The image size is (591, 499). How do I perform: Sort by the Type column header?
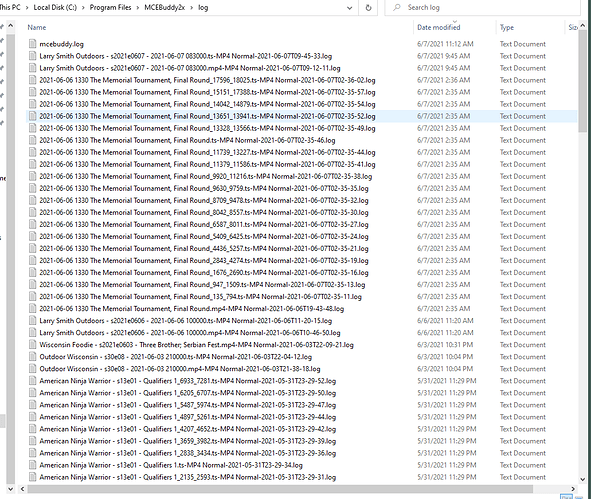tap(507, 27)
